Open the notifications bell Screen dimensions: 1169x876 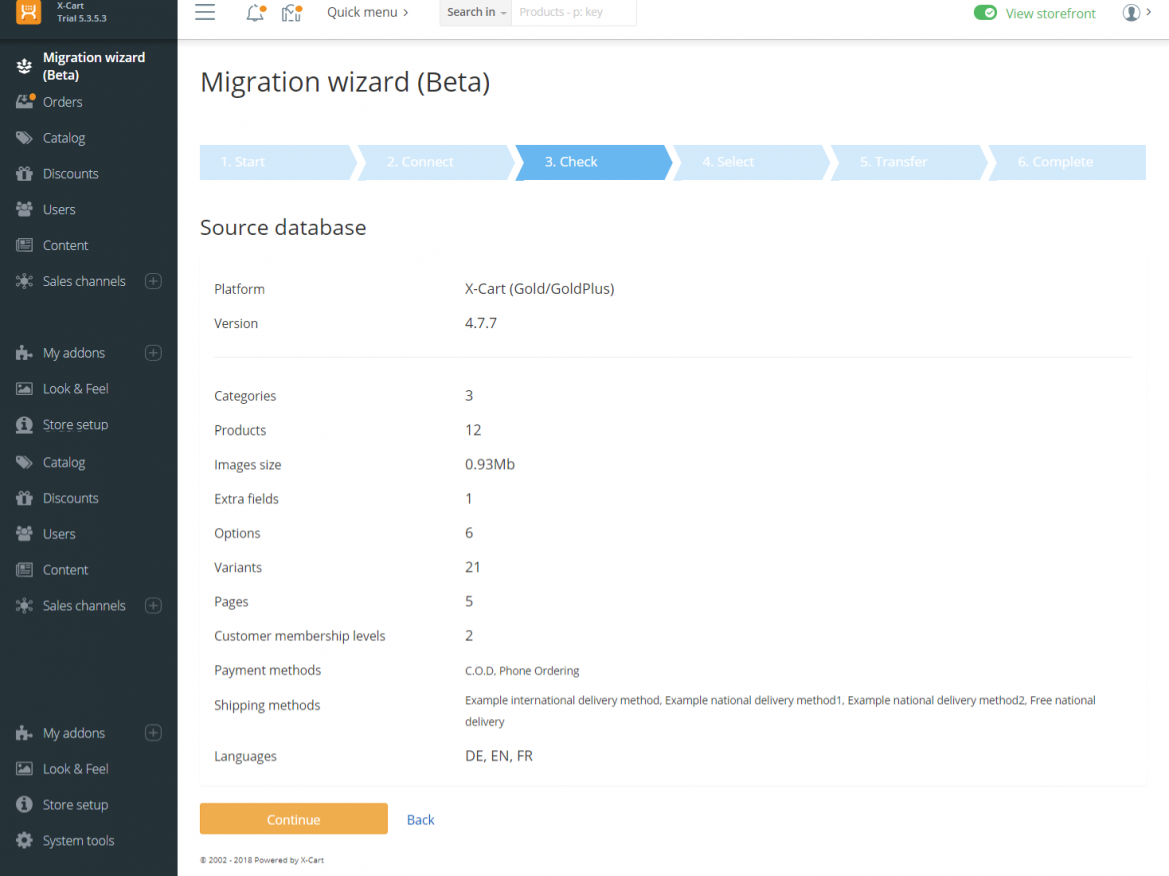point(253,13)
